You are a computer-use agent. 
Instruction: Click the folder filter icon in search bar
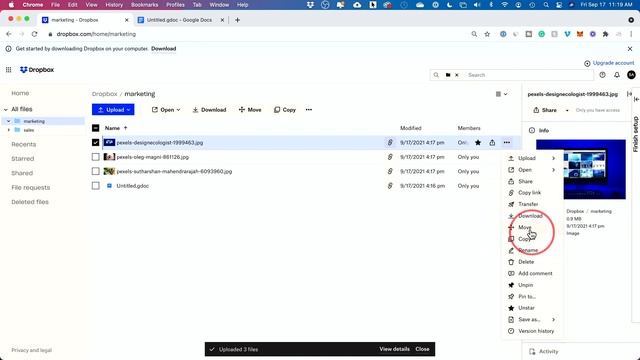(448, 75)
